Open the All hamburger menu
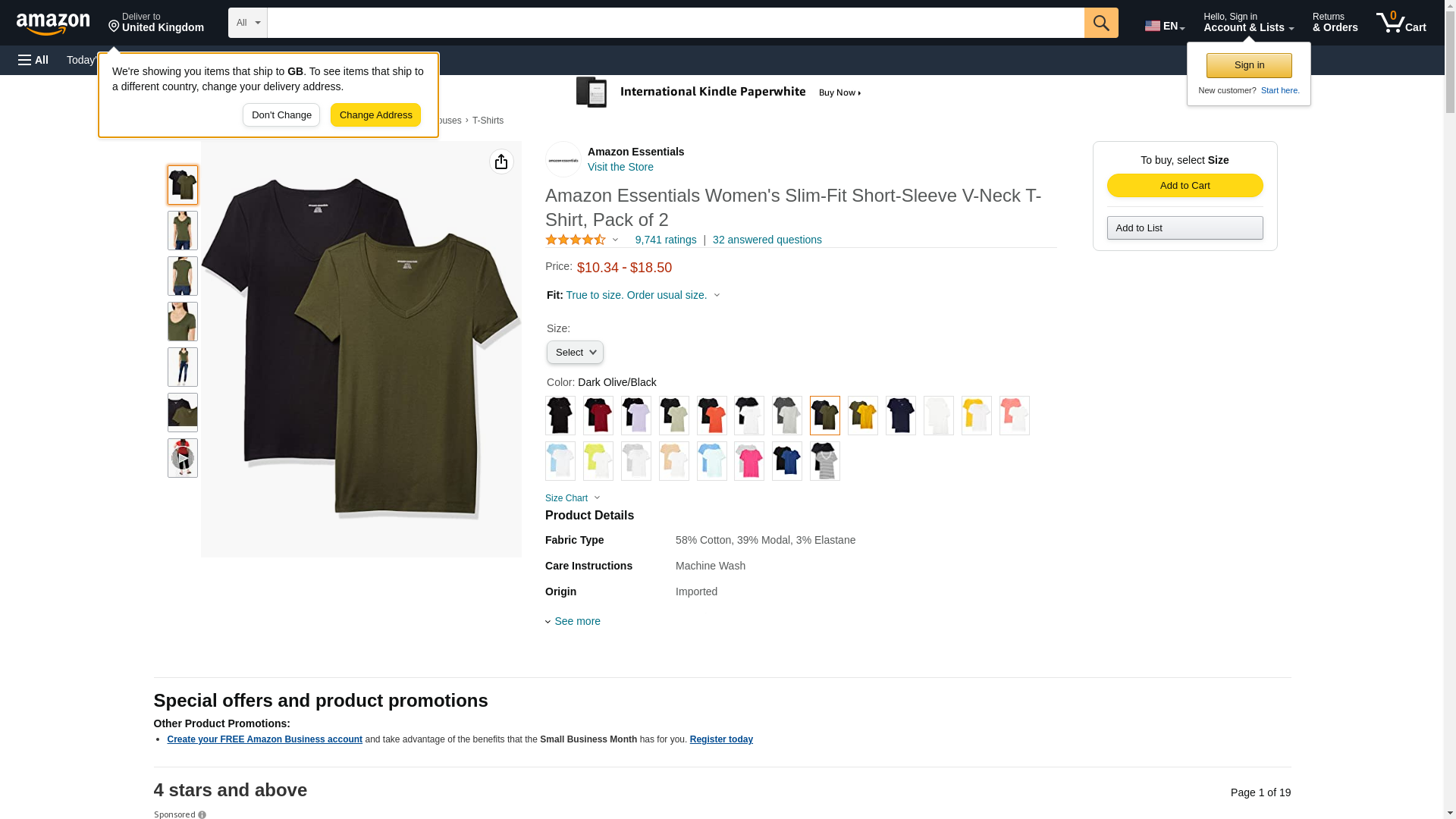The image size is (1456, 819). pos(33,60)
